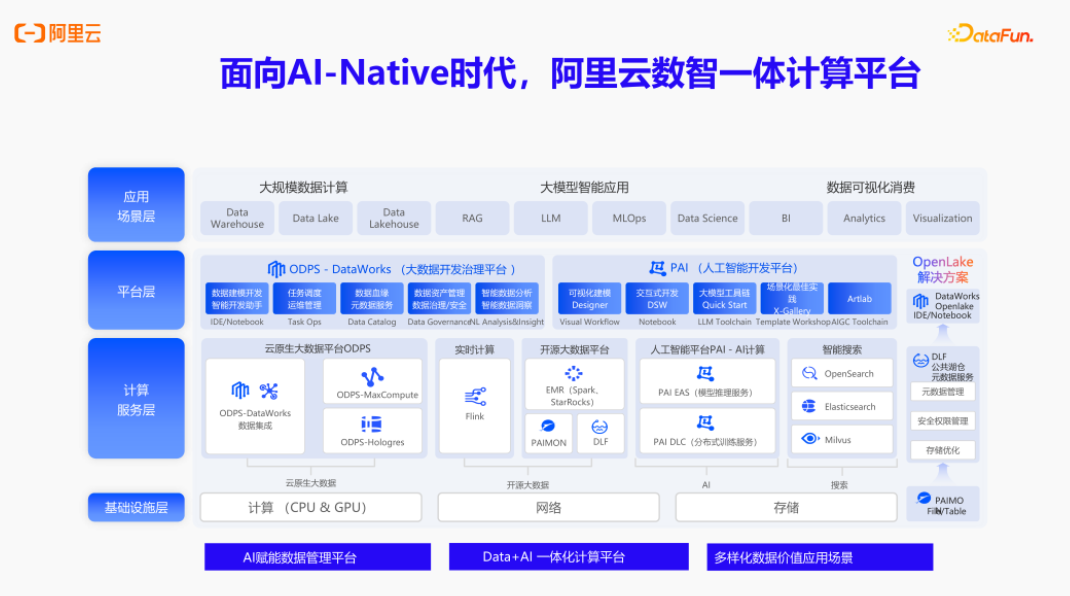Click the 任务调度 运维管理 tile

(x=304, y=298)
